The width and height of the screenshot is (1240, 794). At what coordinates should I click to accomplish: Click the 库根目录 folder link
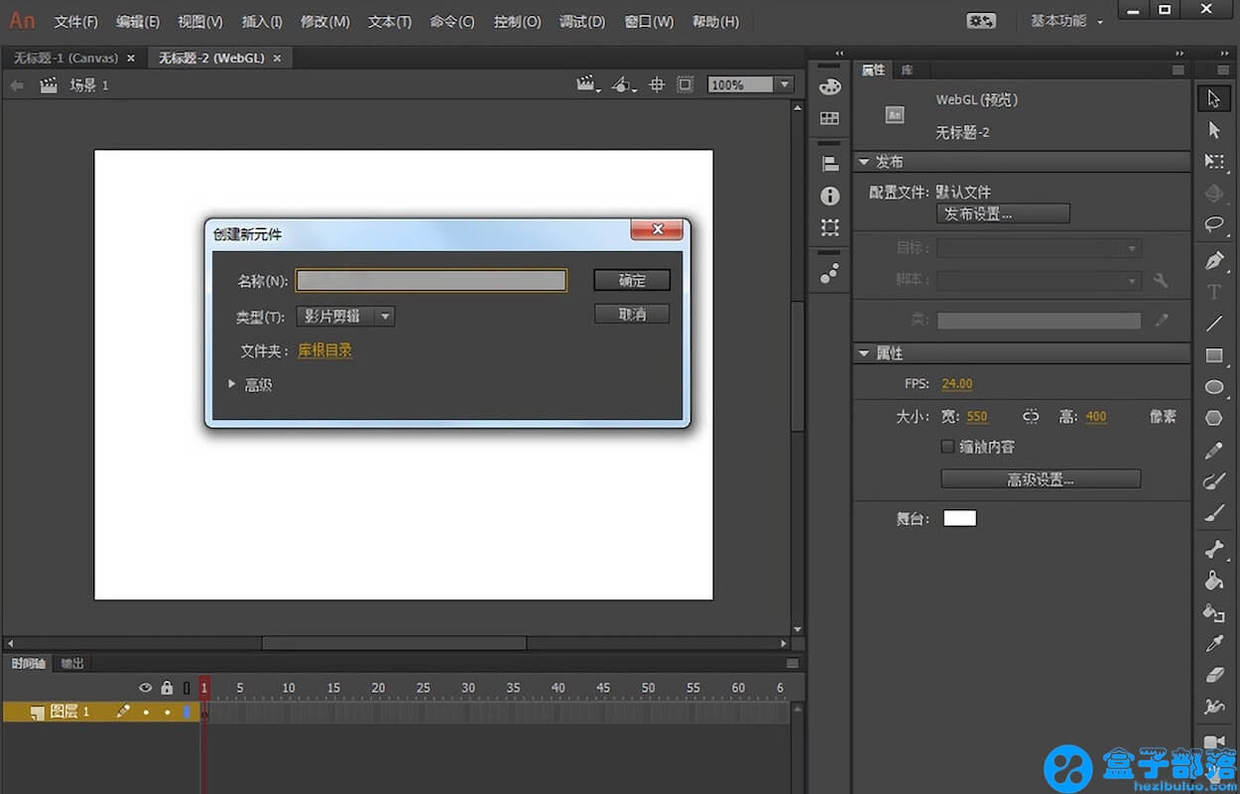tap(325, 351)
